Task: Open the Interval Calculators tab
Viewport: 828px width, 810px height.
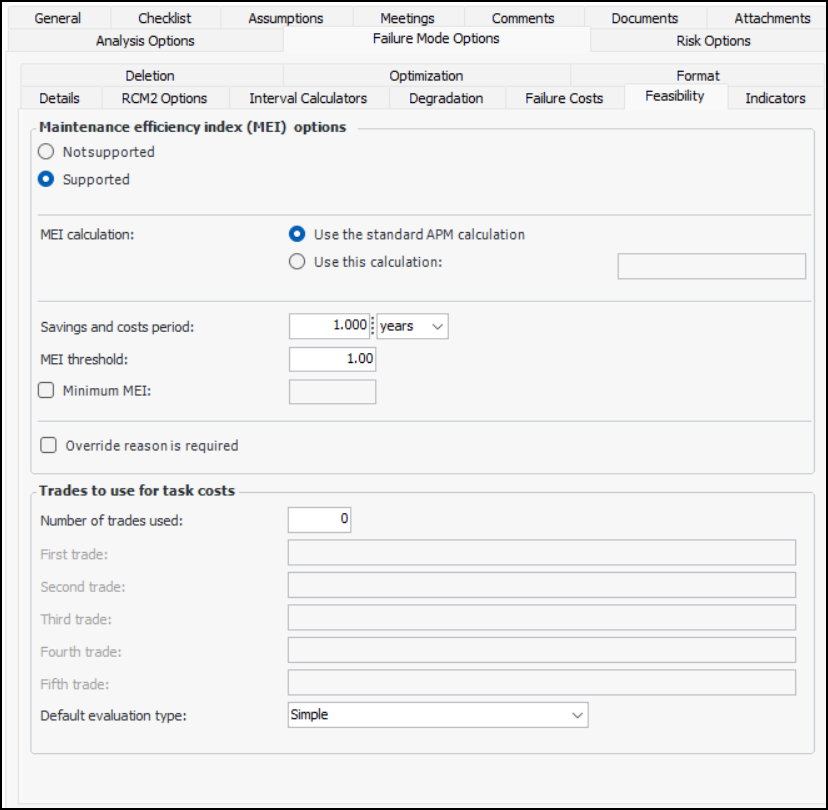Action: [308, 98]
